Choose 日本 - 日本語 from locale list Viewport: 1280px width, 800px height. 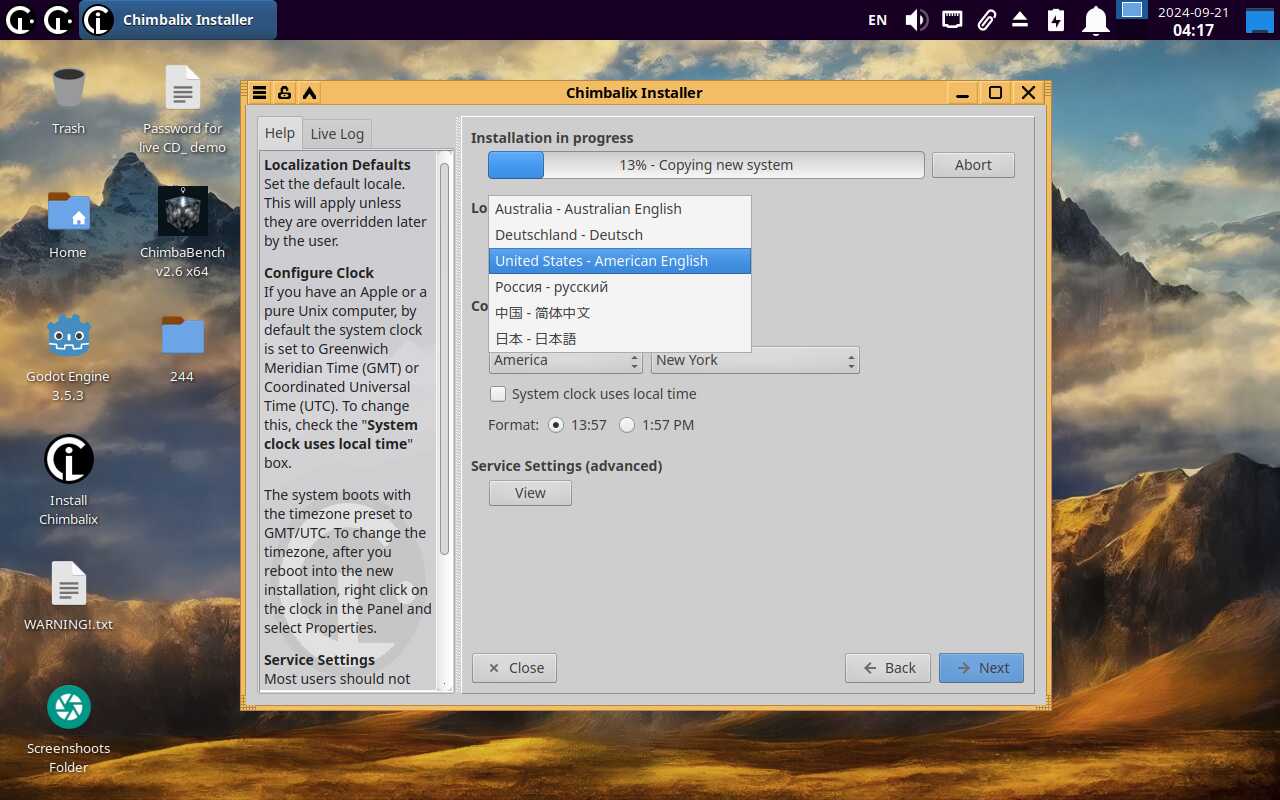[620, 339]
